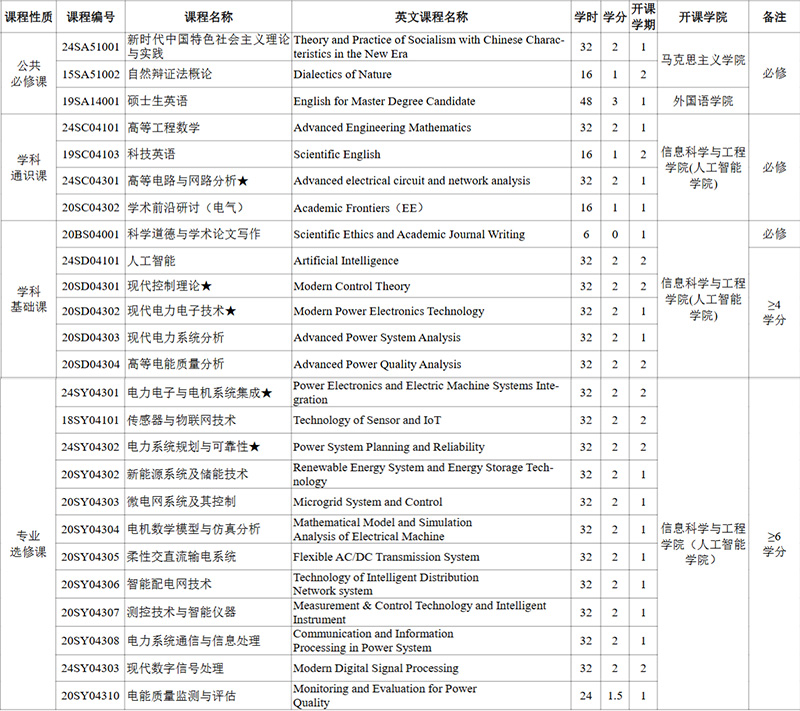Select course code 15SA51002
Viewport: 800px width, 711px height.
pyautogui.click(x=91, y=74)
